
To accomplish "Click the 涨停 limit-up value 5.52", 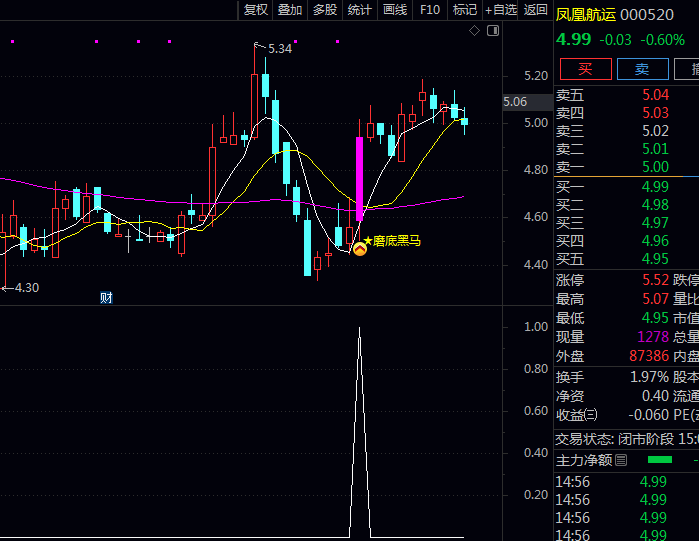I will click(655, 280).
